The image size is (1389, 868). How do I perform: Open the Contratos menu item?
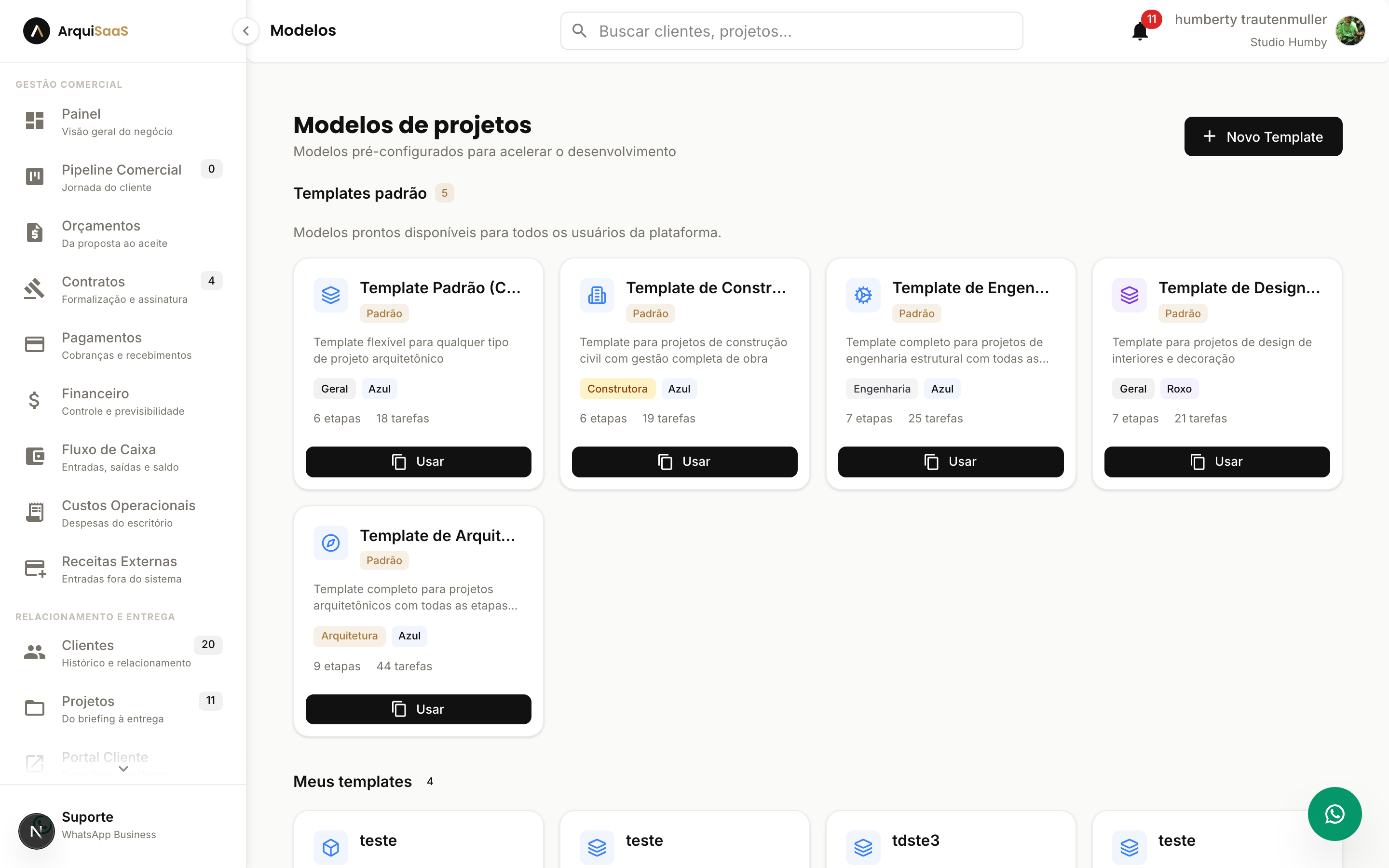click(x=123, y=289)
